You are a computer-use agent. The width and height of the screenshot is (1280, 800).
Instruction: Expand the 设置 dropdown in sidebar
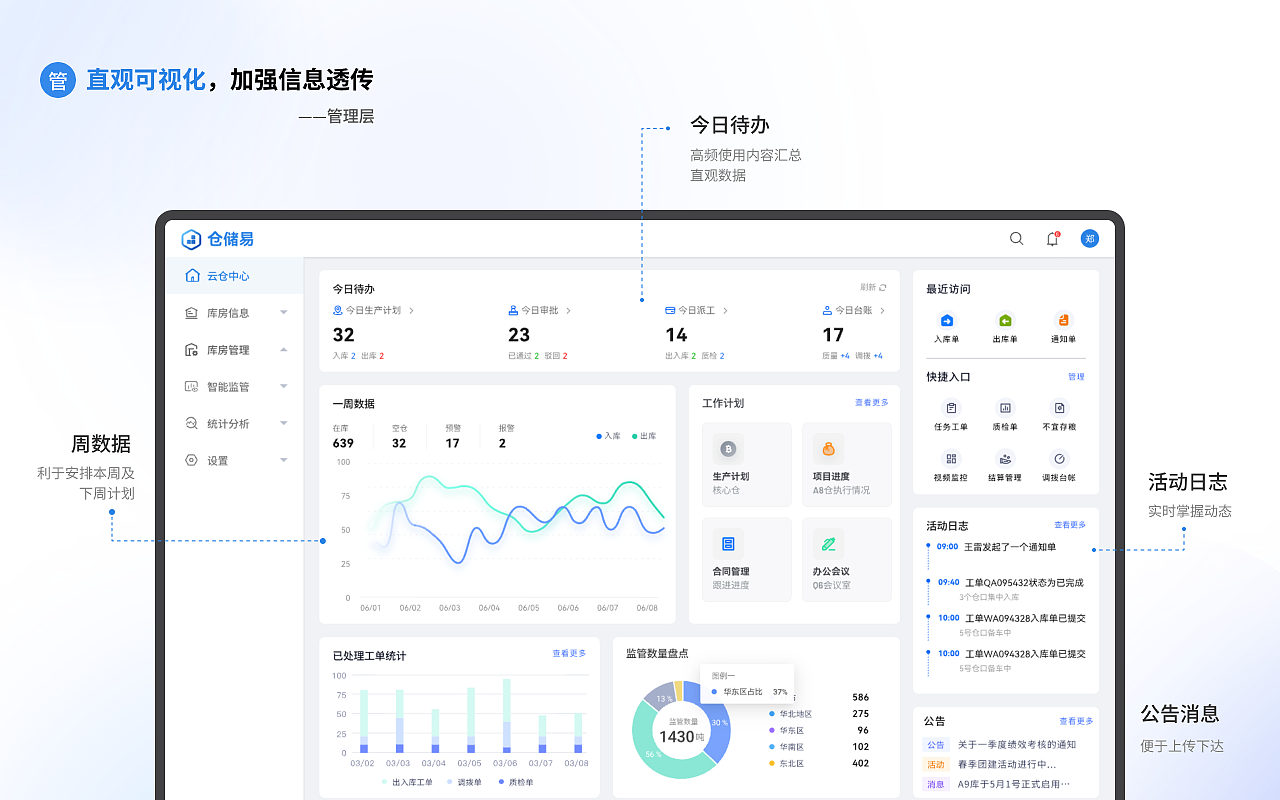click(x=235, y=460)
